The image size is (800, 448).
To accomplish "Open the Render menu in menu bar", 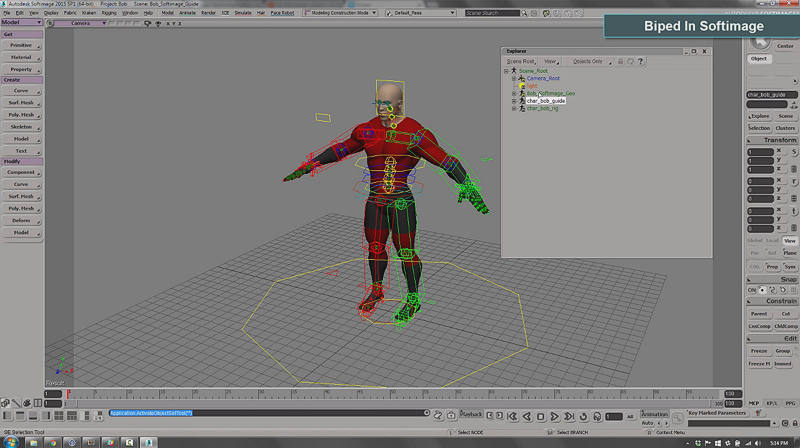I will [x=208, y=13].
